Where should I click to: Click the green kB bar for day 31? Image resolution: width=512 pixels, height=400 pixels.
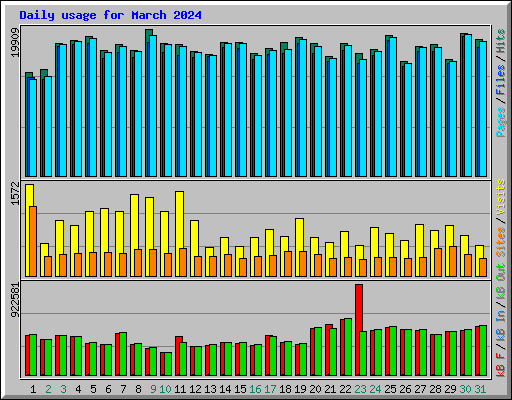(483, 351)
